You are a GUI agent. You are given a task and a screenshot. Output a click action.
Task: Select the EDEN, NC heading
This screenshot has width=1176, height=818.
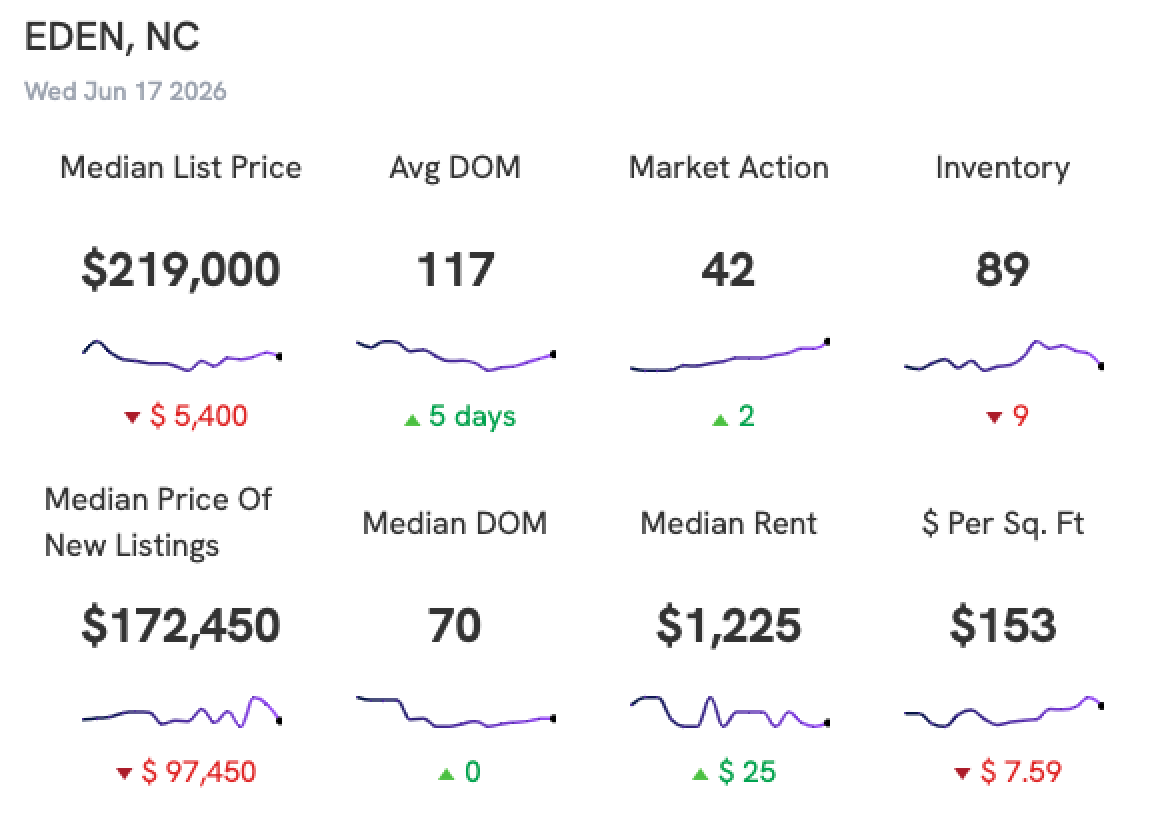click(x=112, y=37)
